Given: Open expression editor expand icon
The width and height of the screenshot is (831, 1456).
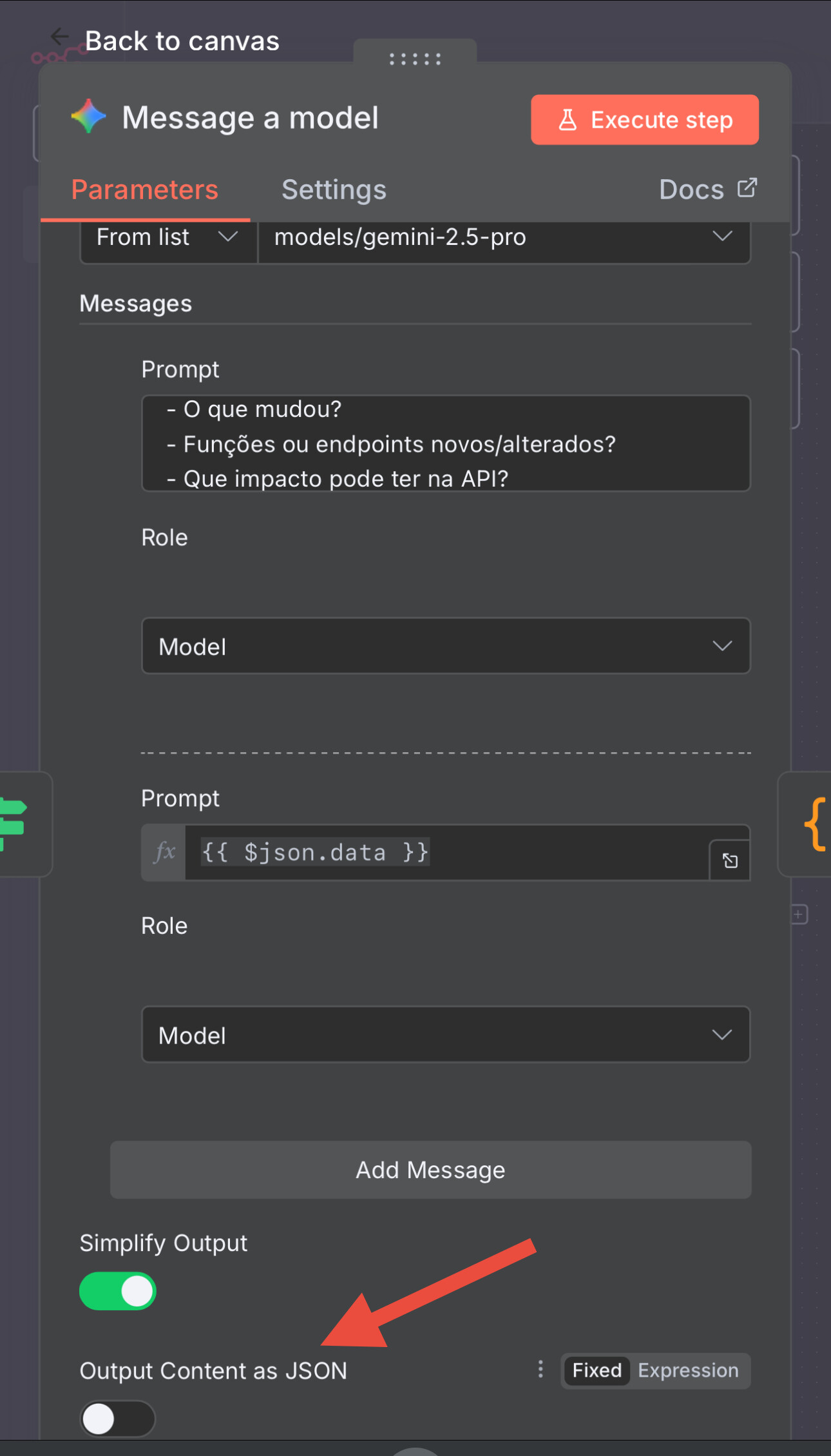Looking at the screenshot, I should [730, 860].
